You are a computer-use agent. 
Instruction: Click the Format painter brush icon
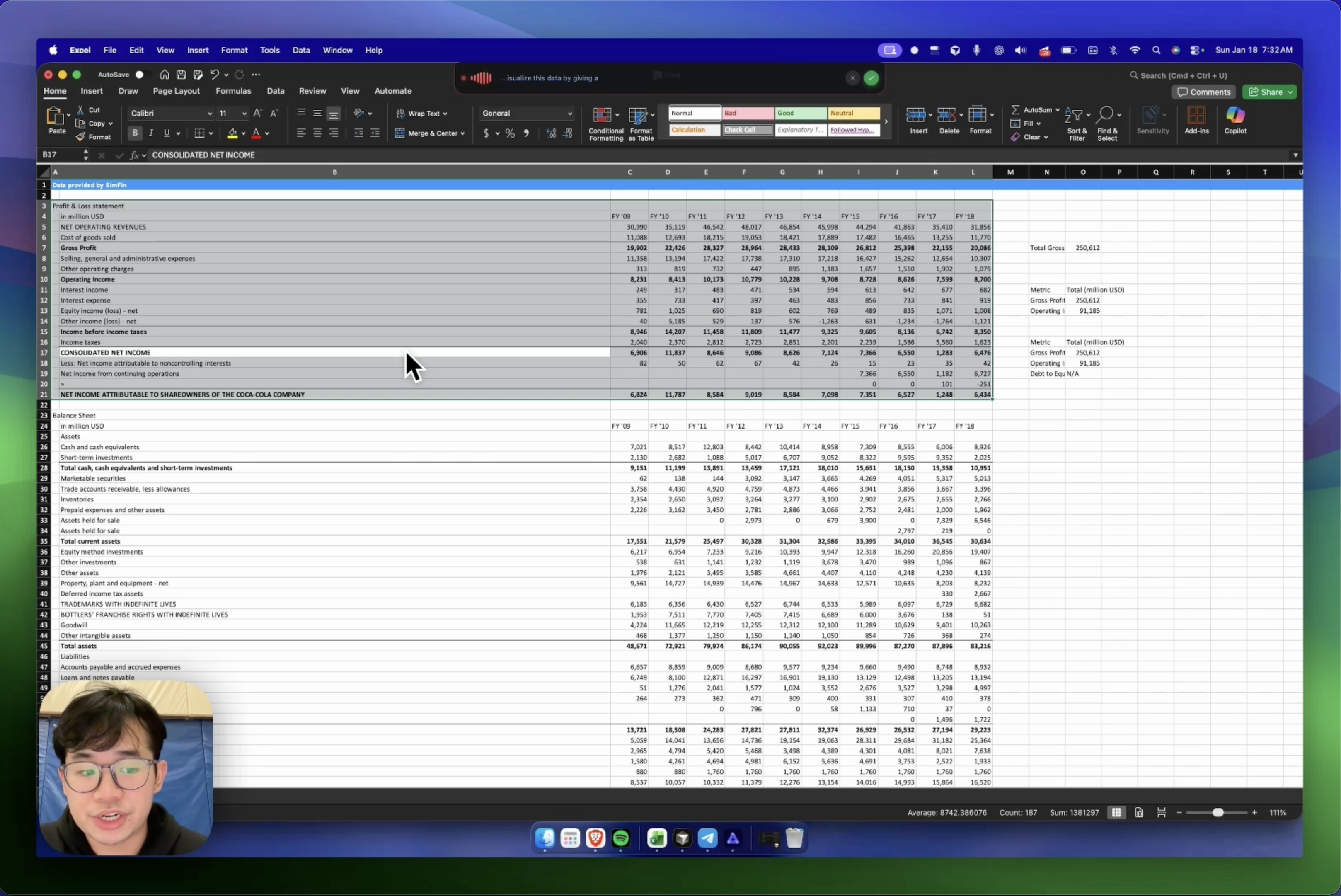click(80, 137)
